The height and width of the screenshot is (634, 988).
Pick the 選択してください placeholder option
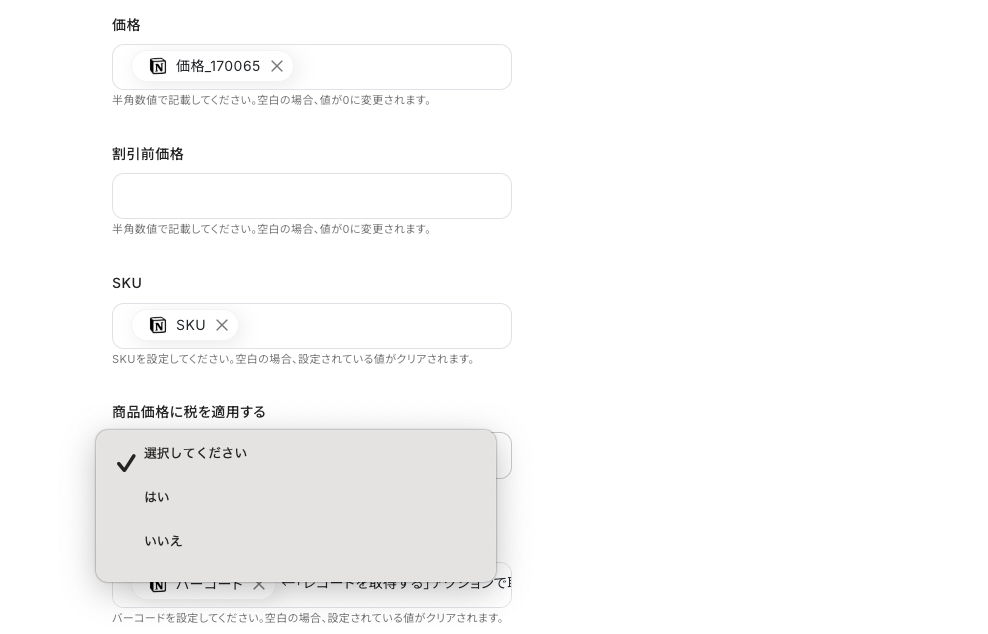(296, 454)
